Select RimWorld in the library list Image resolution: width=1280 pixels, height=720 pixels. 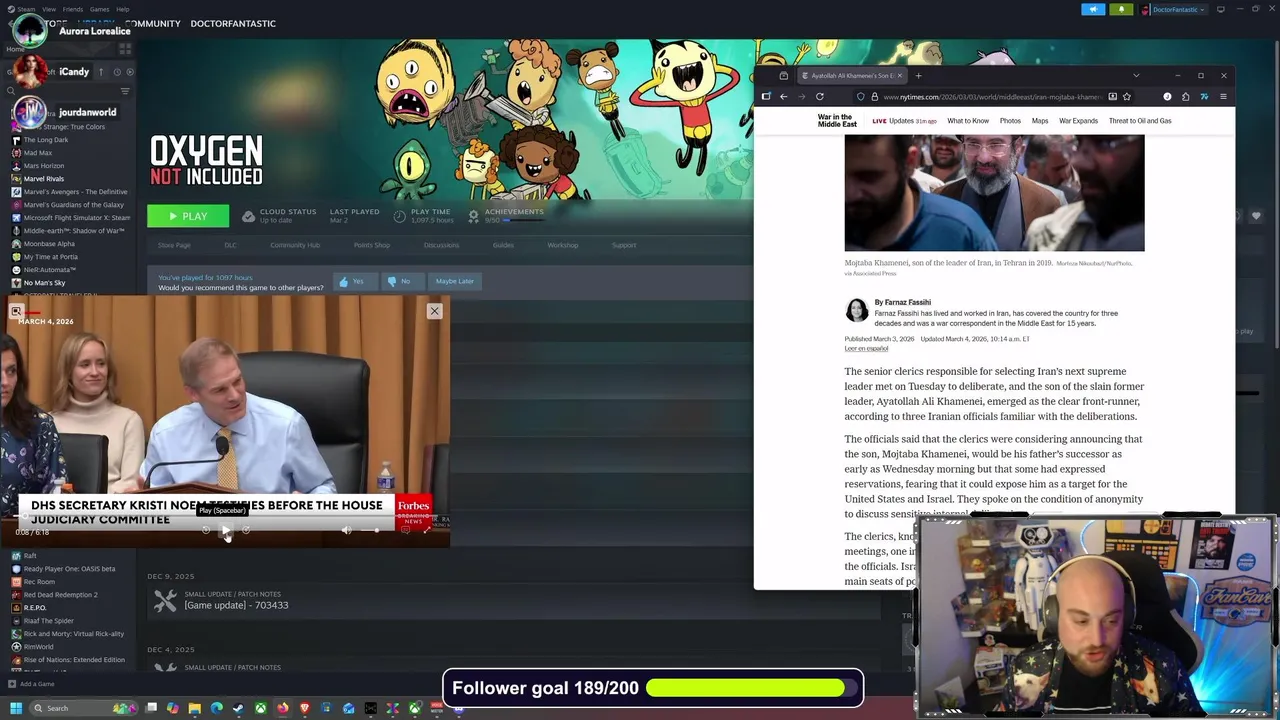tap(38, 647)
